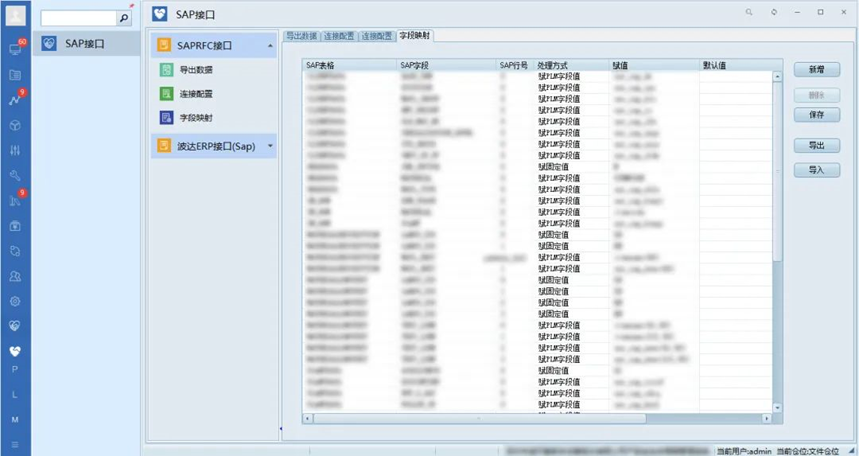859x456 pixels.
Task: Open 导出数据 item in SAPRFC接口 menu
Action: pos(195,70)
